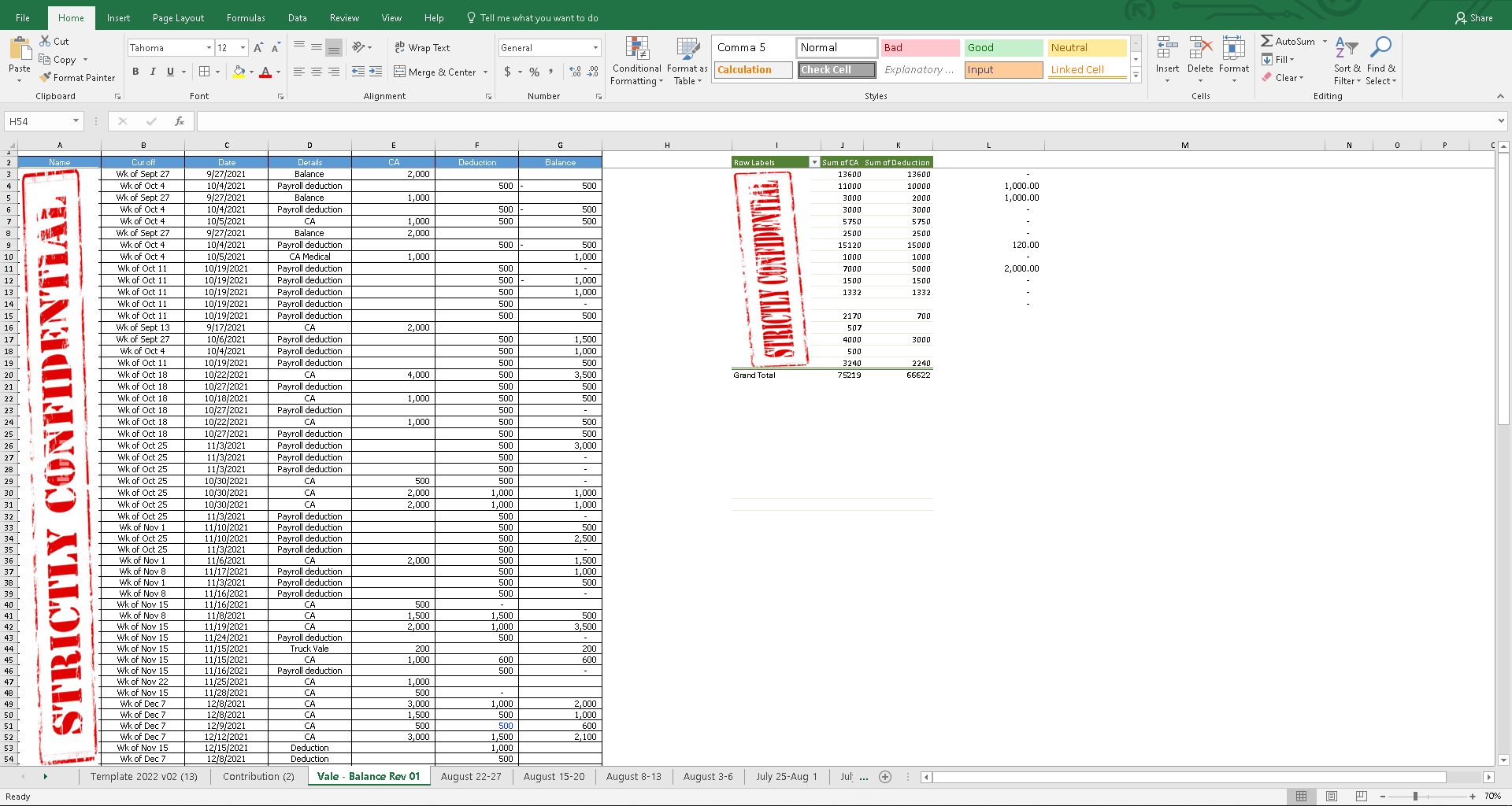This screenshot has height=806, width=1512.
Task: Add a new sheet with plus button
Action: [885, 777]
